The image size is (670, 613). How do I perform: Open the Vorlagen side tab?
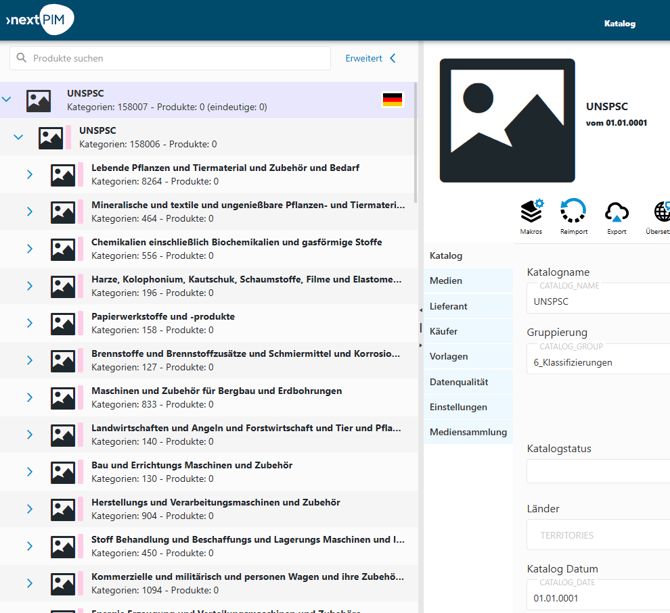click(468, 356)
